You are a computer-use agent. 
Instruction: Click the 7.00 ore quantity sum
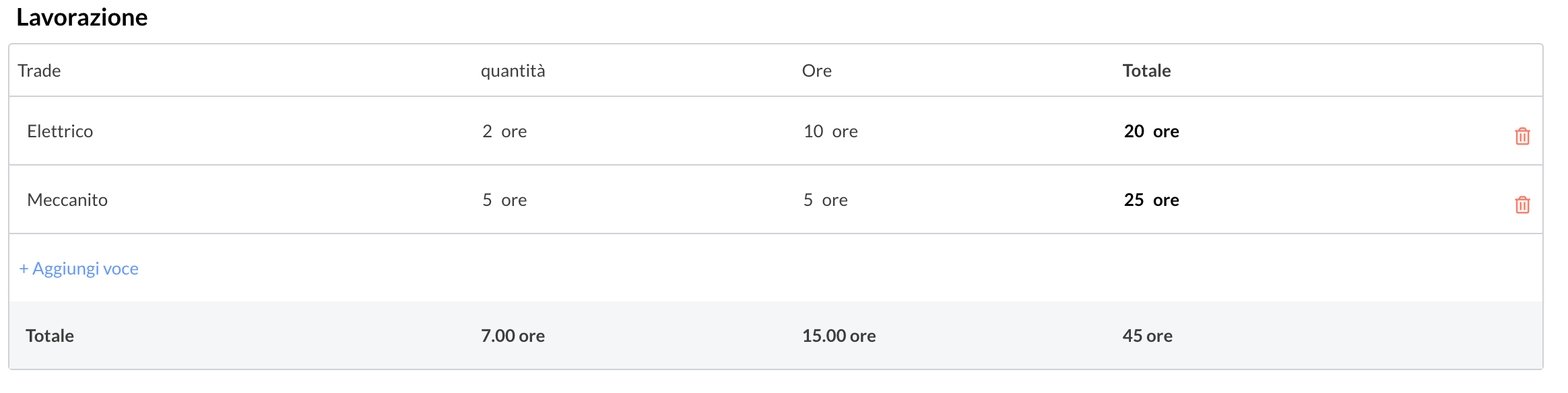pos(513,336)
